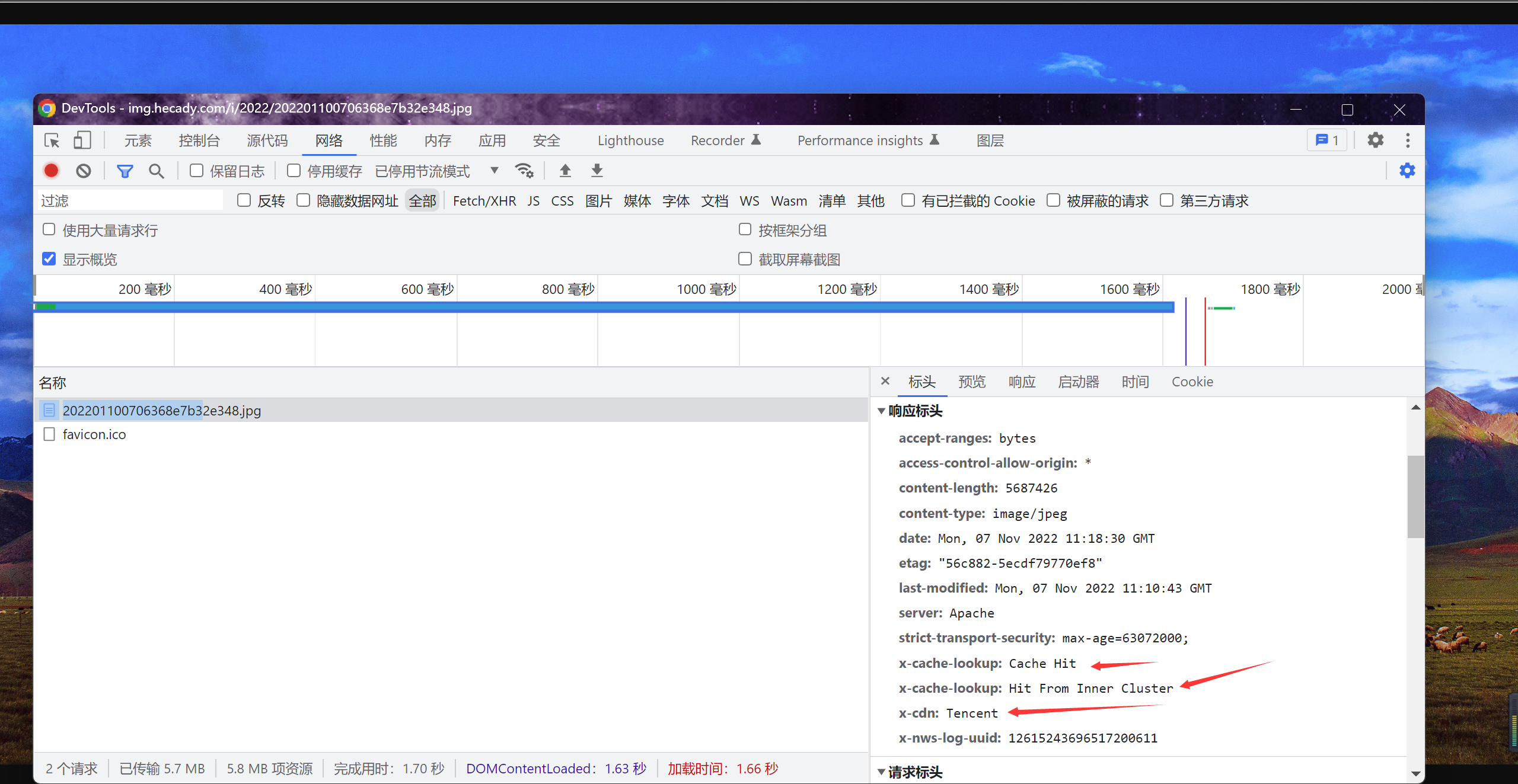Select favicon.ico in the request list
The image size is (1518, 784).
94,434
